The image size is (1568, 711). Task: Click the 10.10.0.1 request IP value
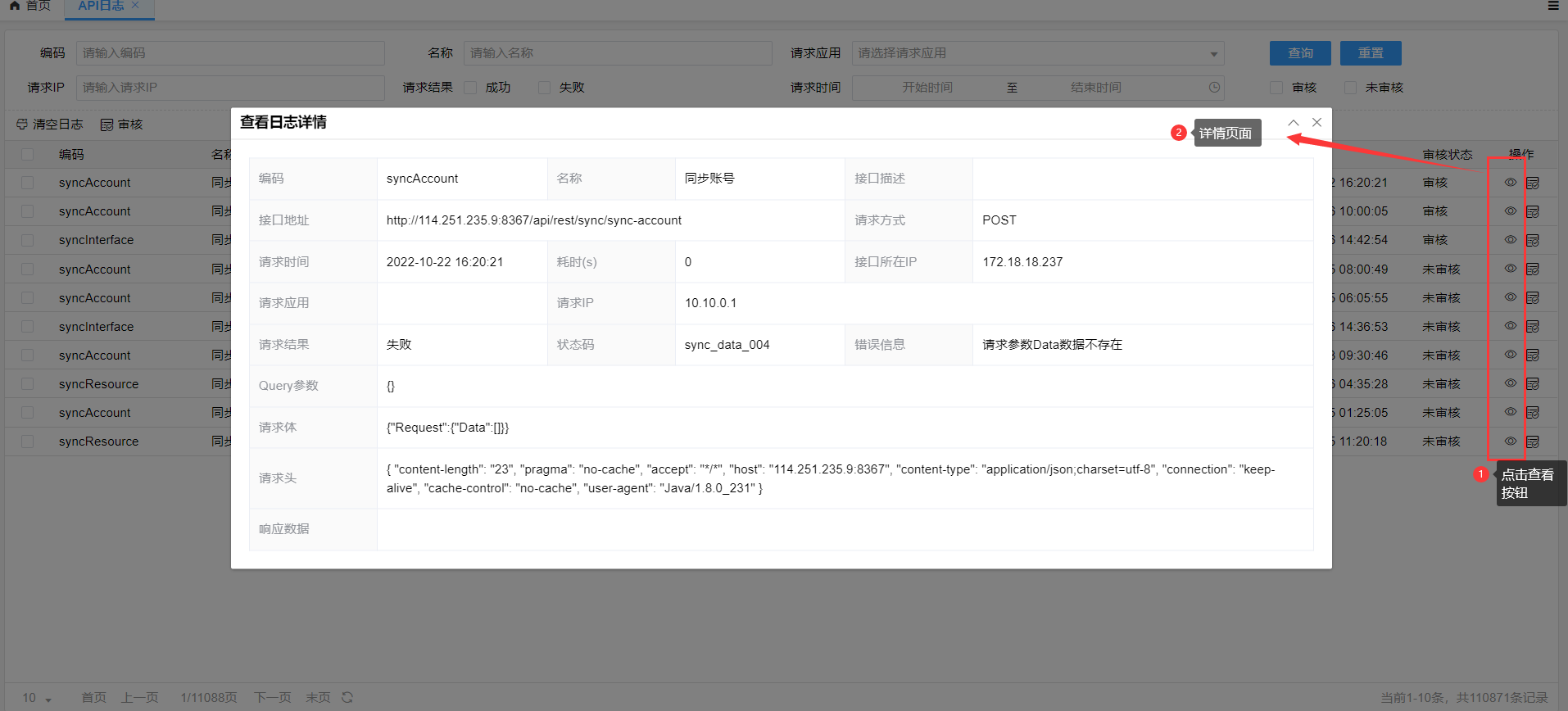711,303
